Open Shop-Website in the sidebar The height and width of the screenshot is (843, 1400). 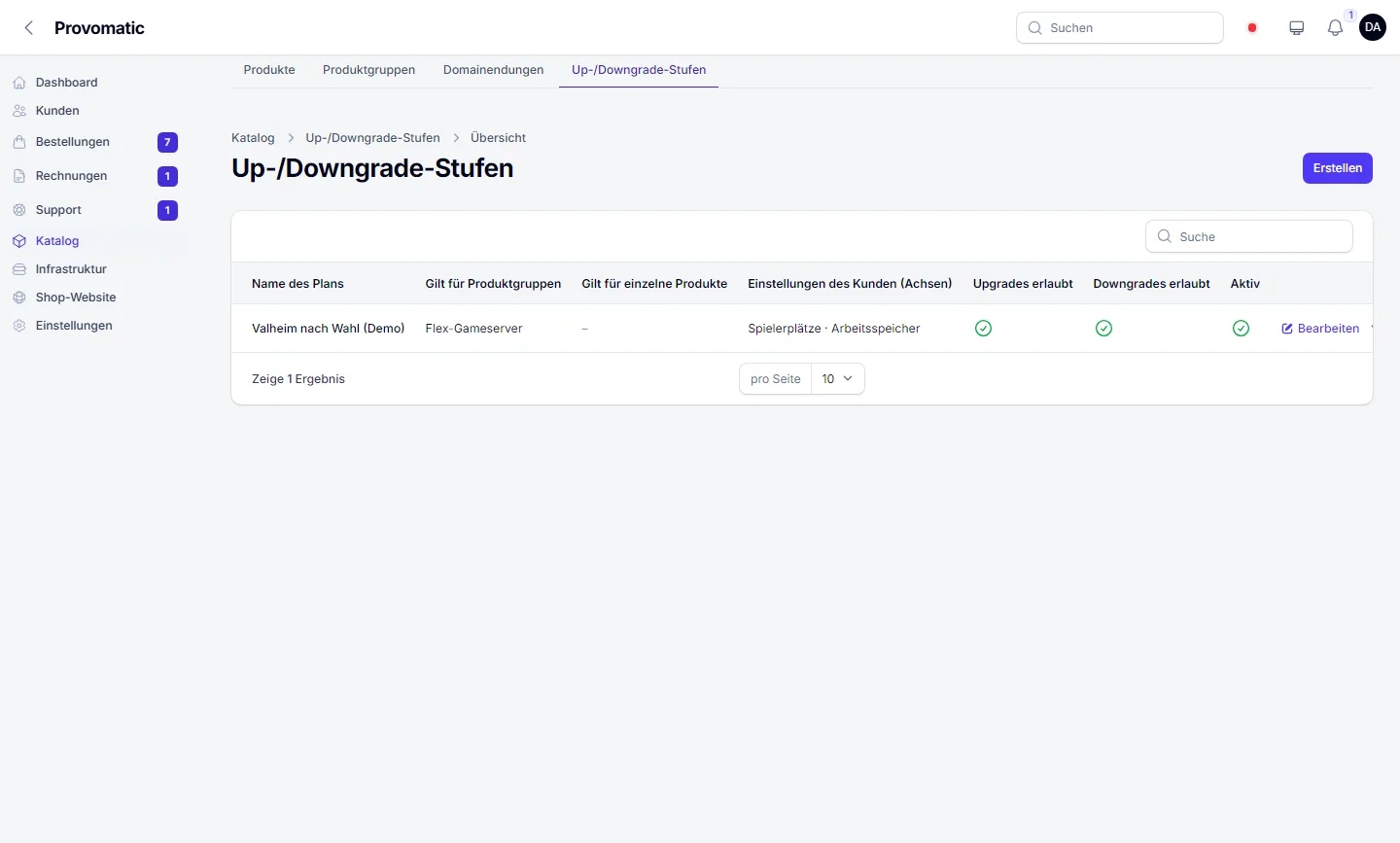pos(76,298)
